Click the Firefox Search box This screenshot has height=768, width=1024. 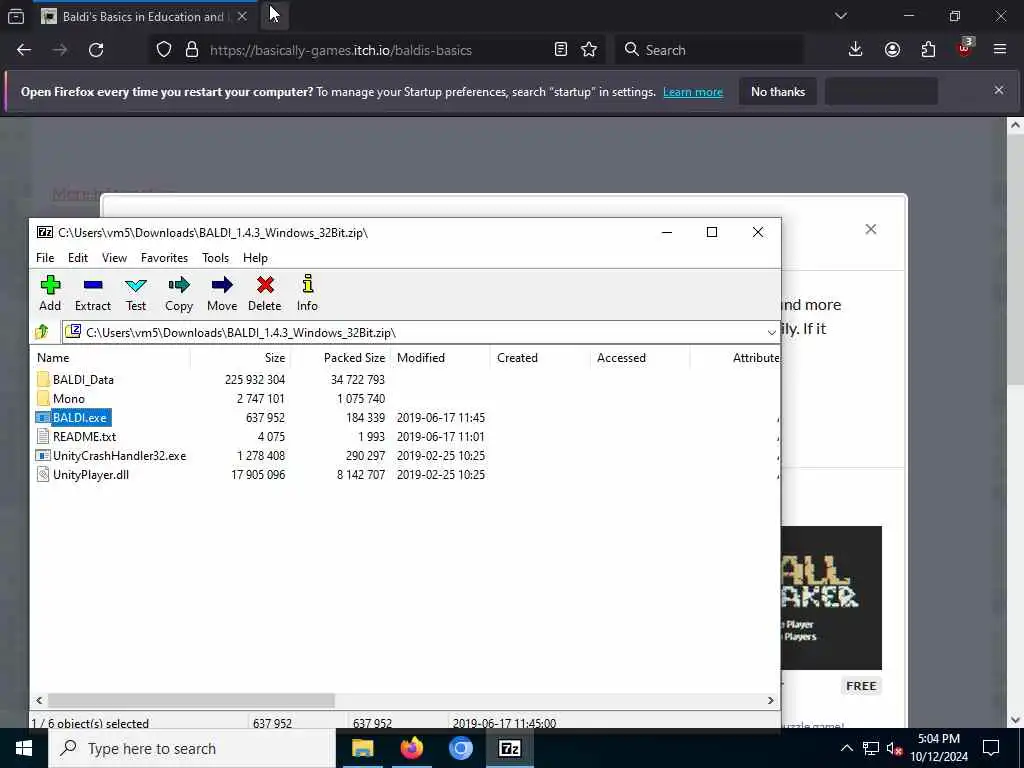pos(709,50)
